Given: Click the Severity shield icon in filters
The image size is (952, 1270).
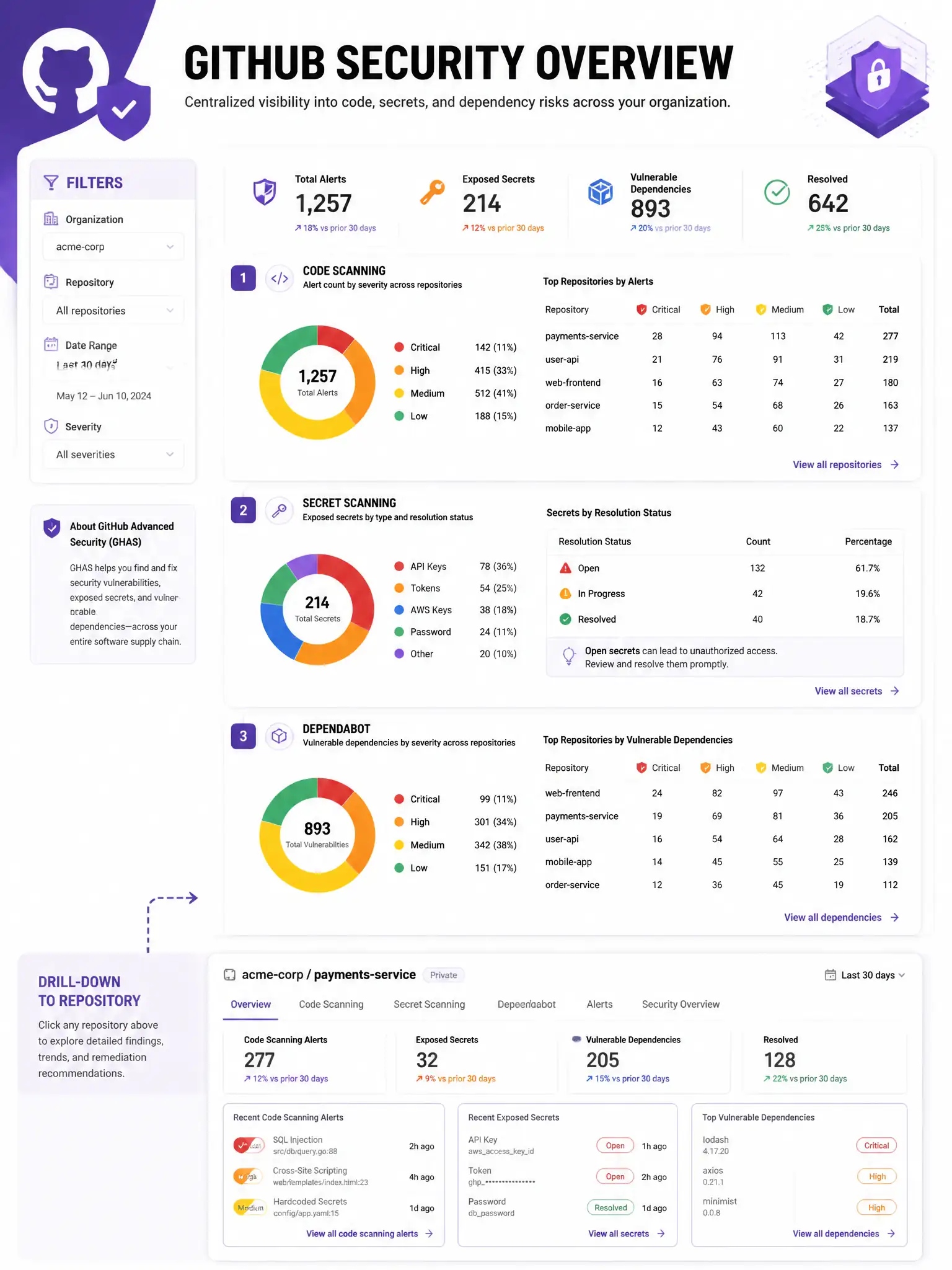Looking at the screenshot, I should [x=51, y=426].
